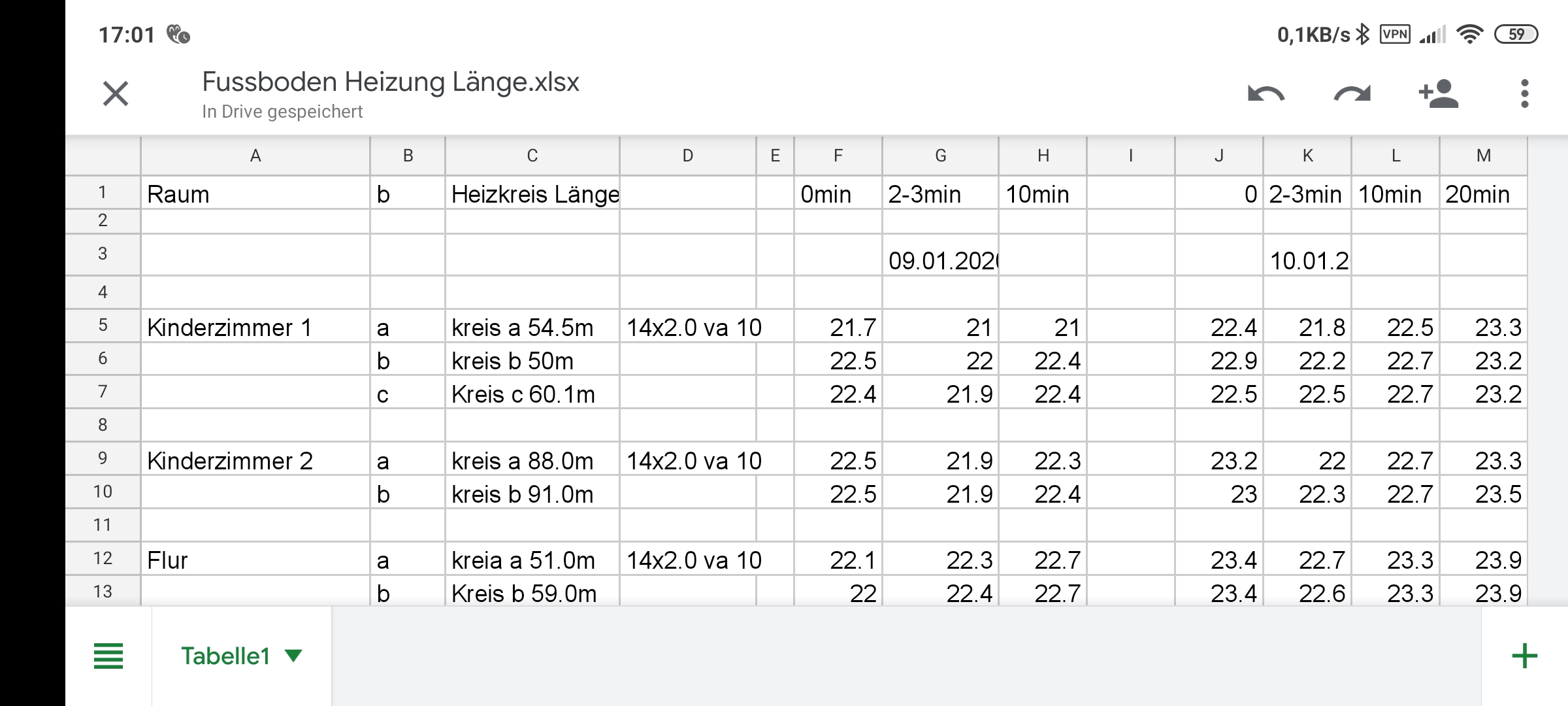Select cell containing kreis b 91.0m

(x=532, y=492)
